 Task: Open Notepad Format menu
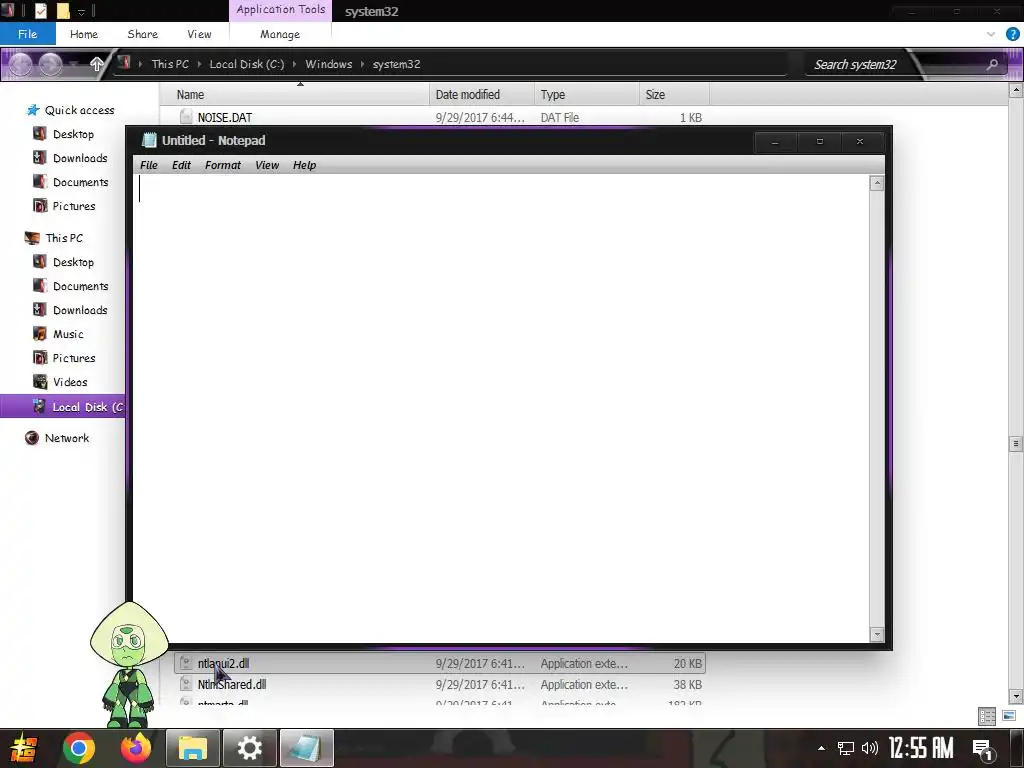click(x=223, y=165)
